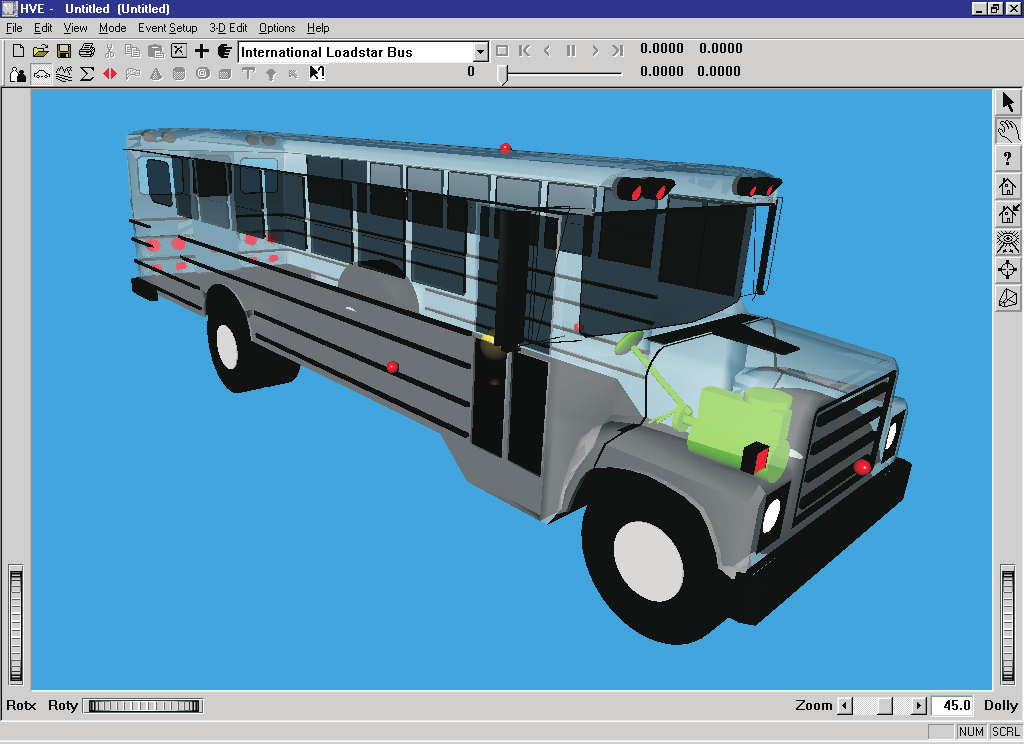Screen dimensions: 1024x744
Task: Open the Event Setup menu
Action: coord(167,28)
